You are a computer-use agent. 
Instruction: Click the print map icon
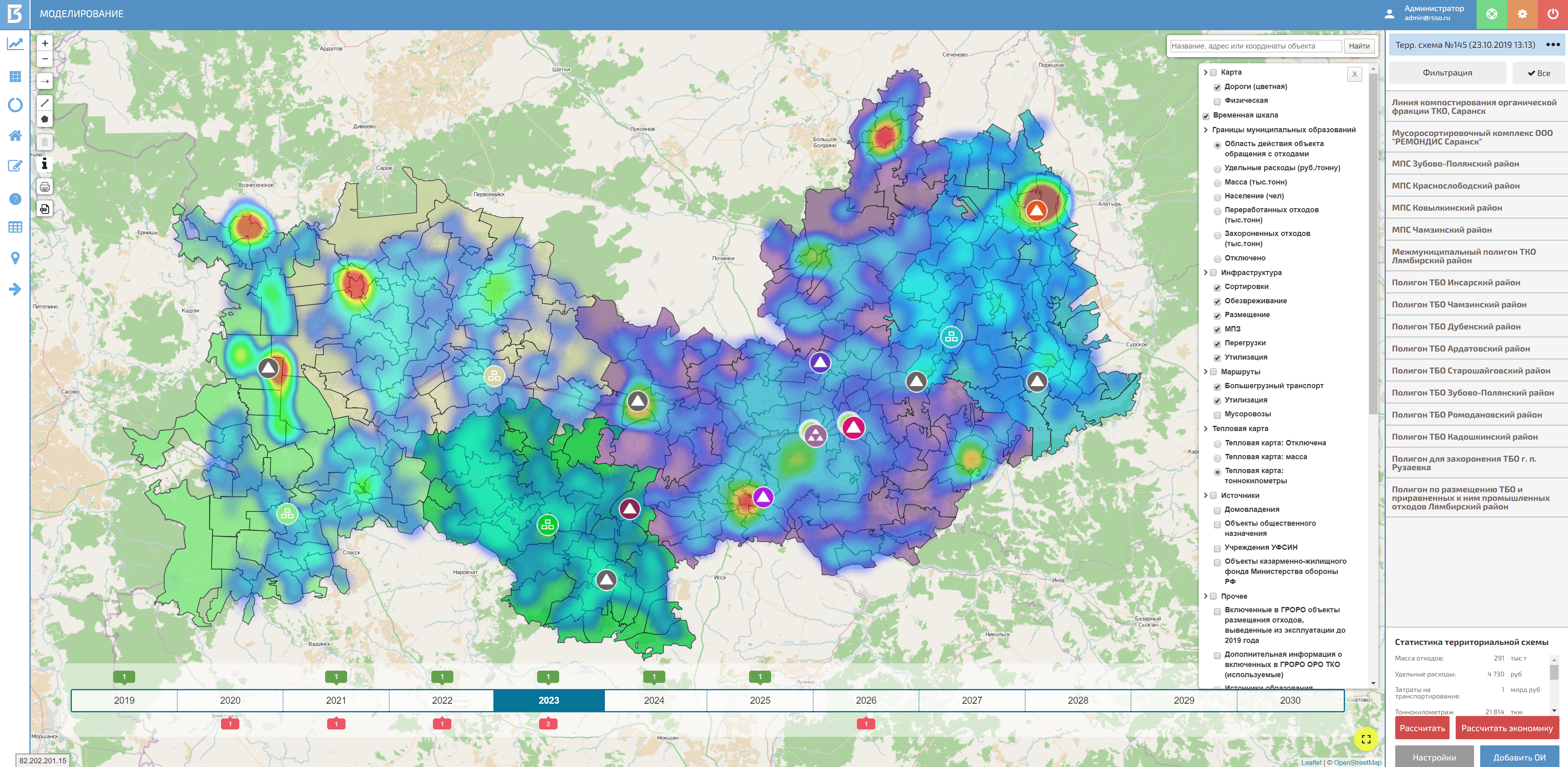[x=45, y=187]
